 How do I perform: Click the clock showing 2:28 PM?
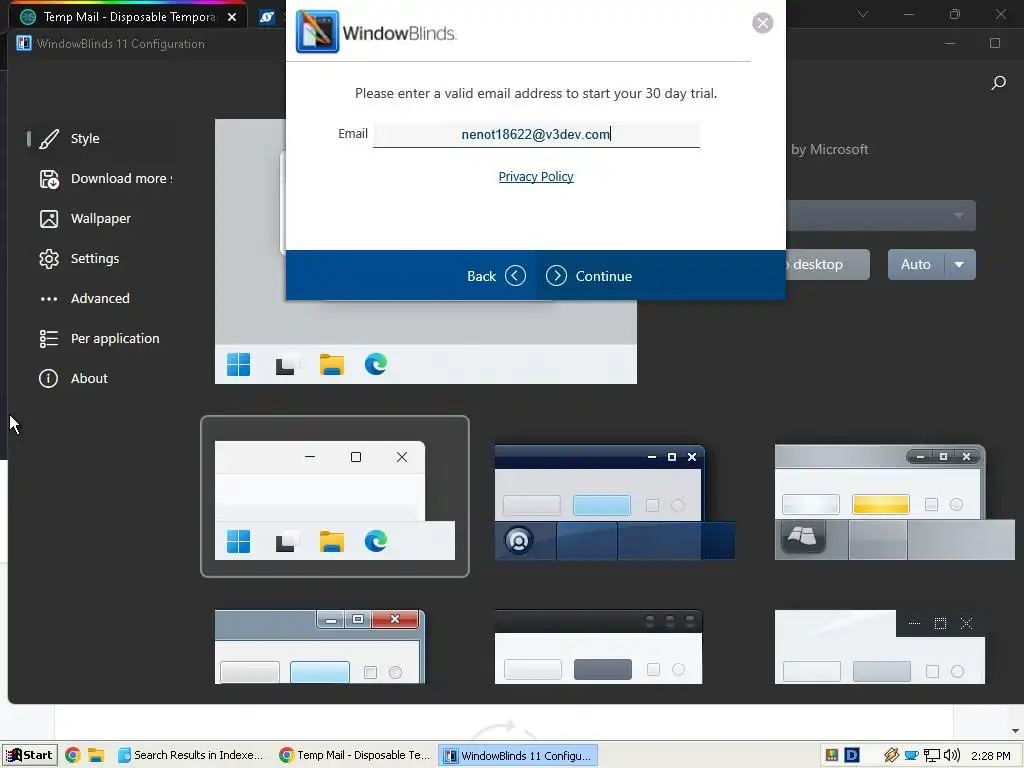point(991,756)
